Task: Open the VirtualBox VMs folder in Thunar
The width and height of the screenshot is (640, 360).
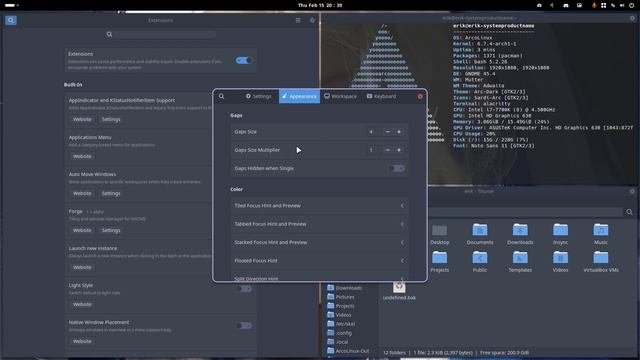Action: (601, 262)
